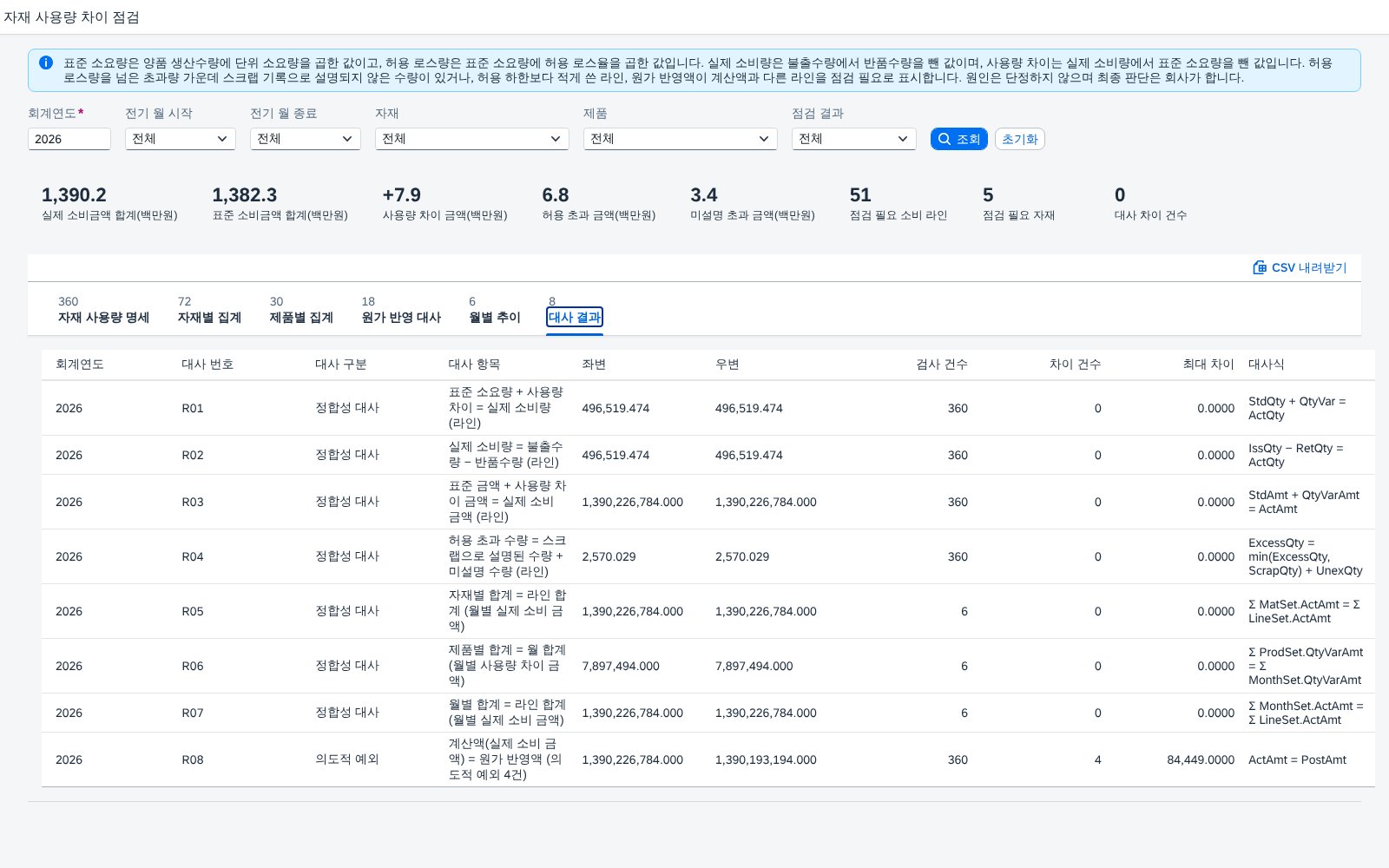Click the R02 row cell
Screen dimensions: 1389x868
pos(193,455)
